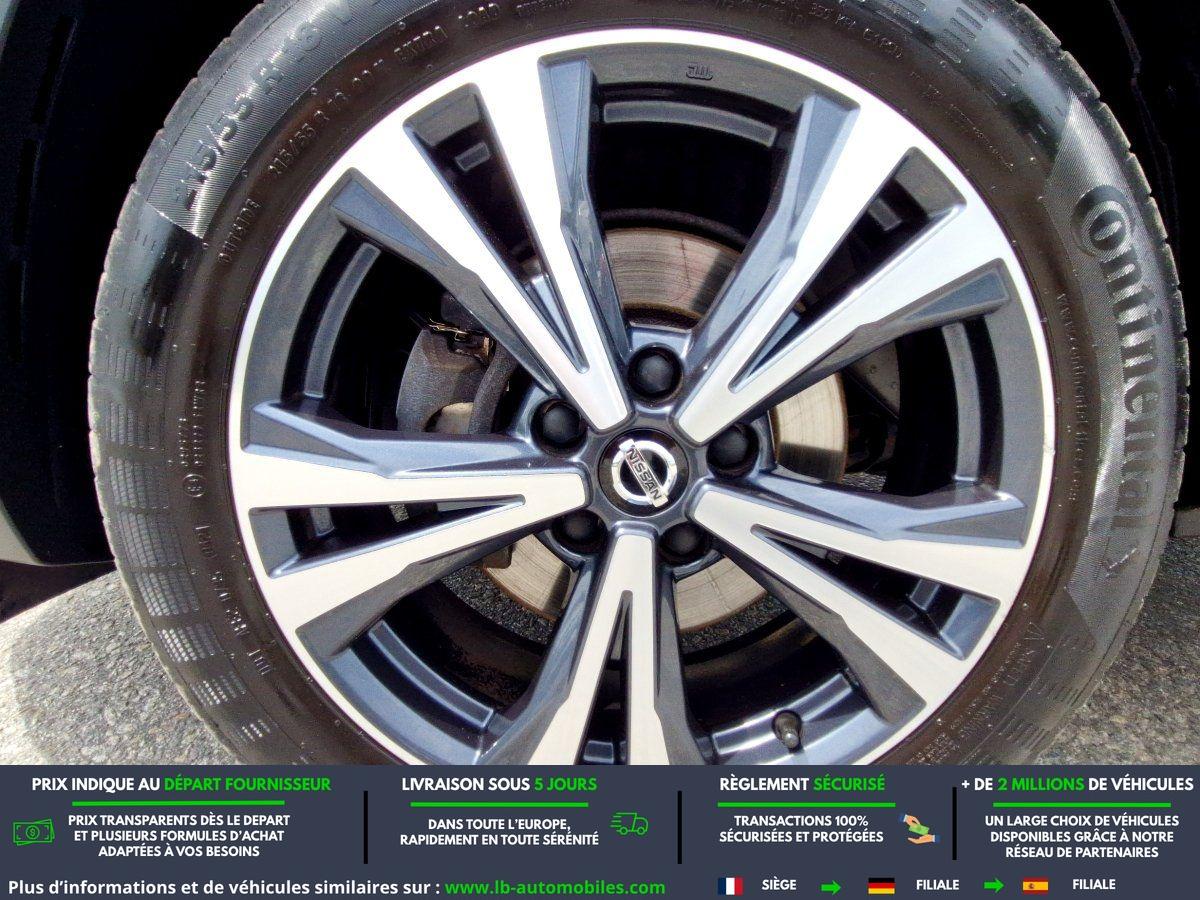1200x900 pixels.
Task: Click the 'SIÈGE' label
Action: (778, 885)
